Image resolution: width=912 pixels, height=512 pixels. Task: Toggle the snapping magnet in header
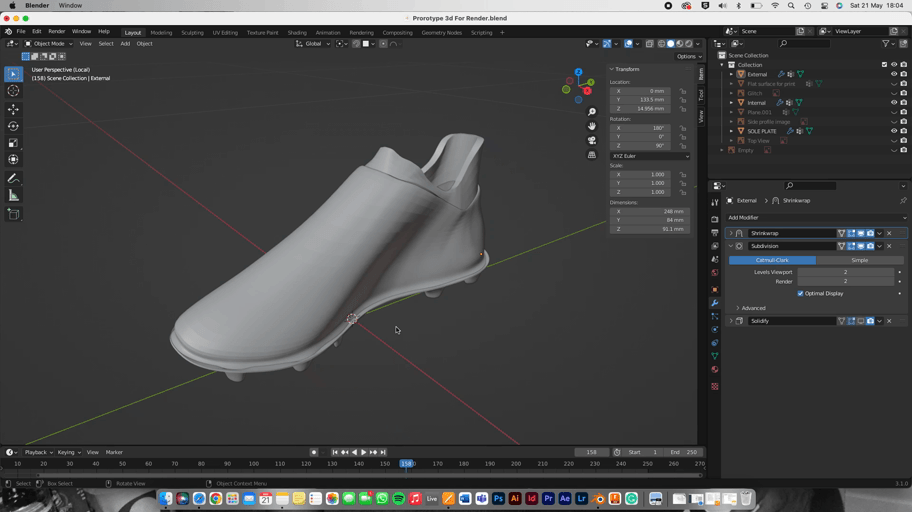point(356,44)
